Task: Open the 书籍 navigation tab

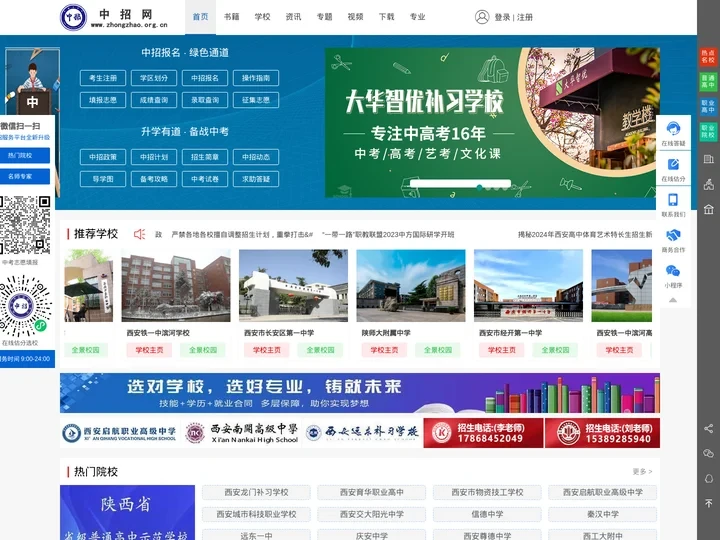Action: tap(231, 17)
